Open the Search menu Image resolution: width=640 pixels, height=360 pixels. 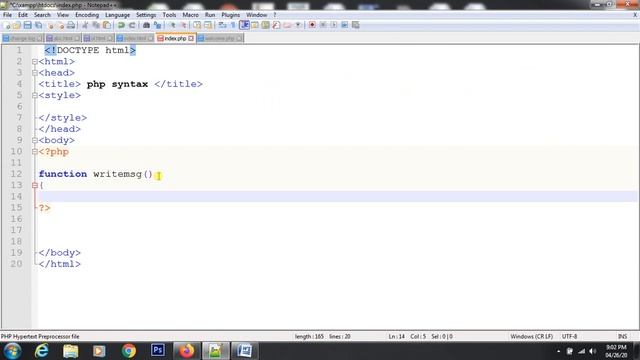42,15
